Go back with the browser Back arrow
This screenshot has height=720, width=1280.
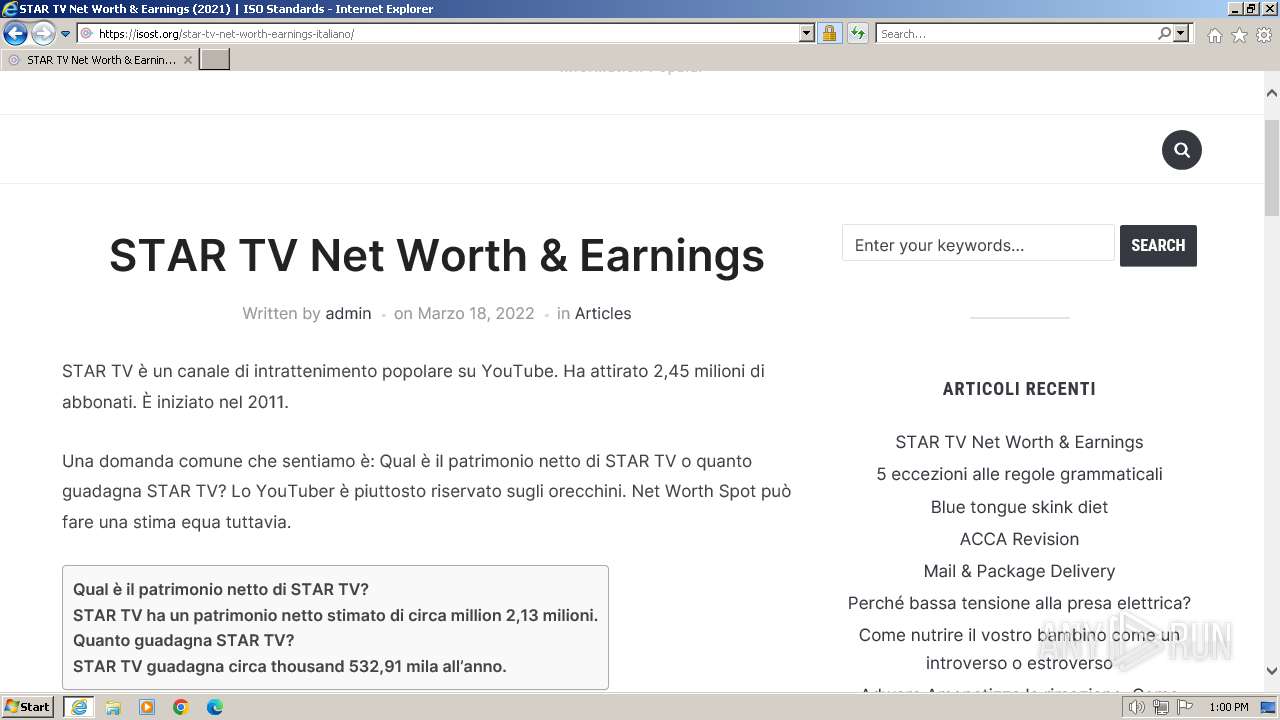coord(15,34)
